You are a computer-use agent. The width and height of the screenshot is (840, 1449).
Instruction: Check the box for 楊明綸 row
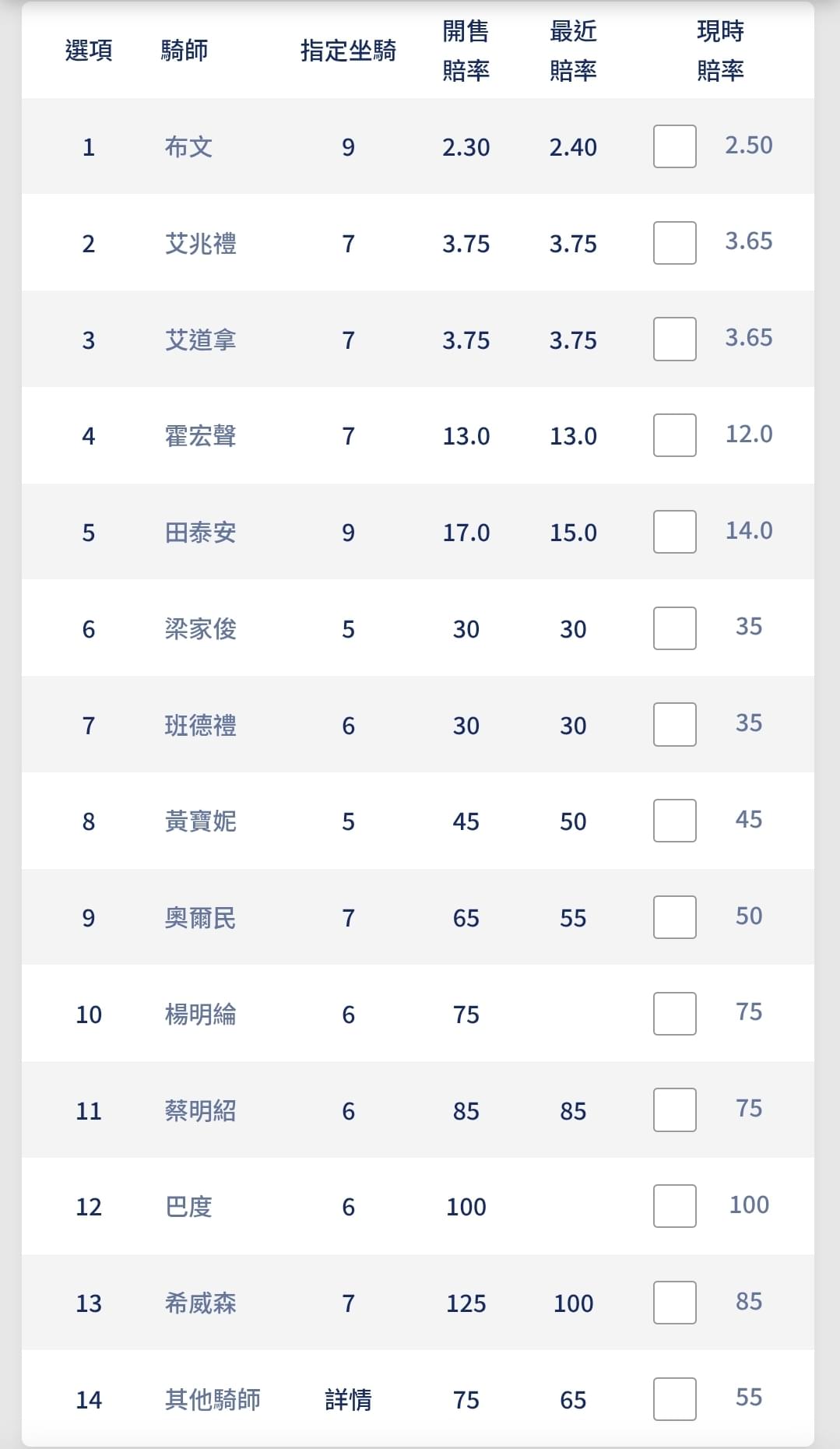[x=675, y=1014]
